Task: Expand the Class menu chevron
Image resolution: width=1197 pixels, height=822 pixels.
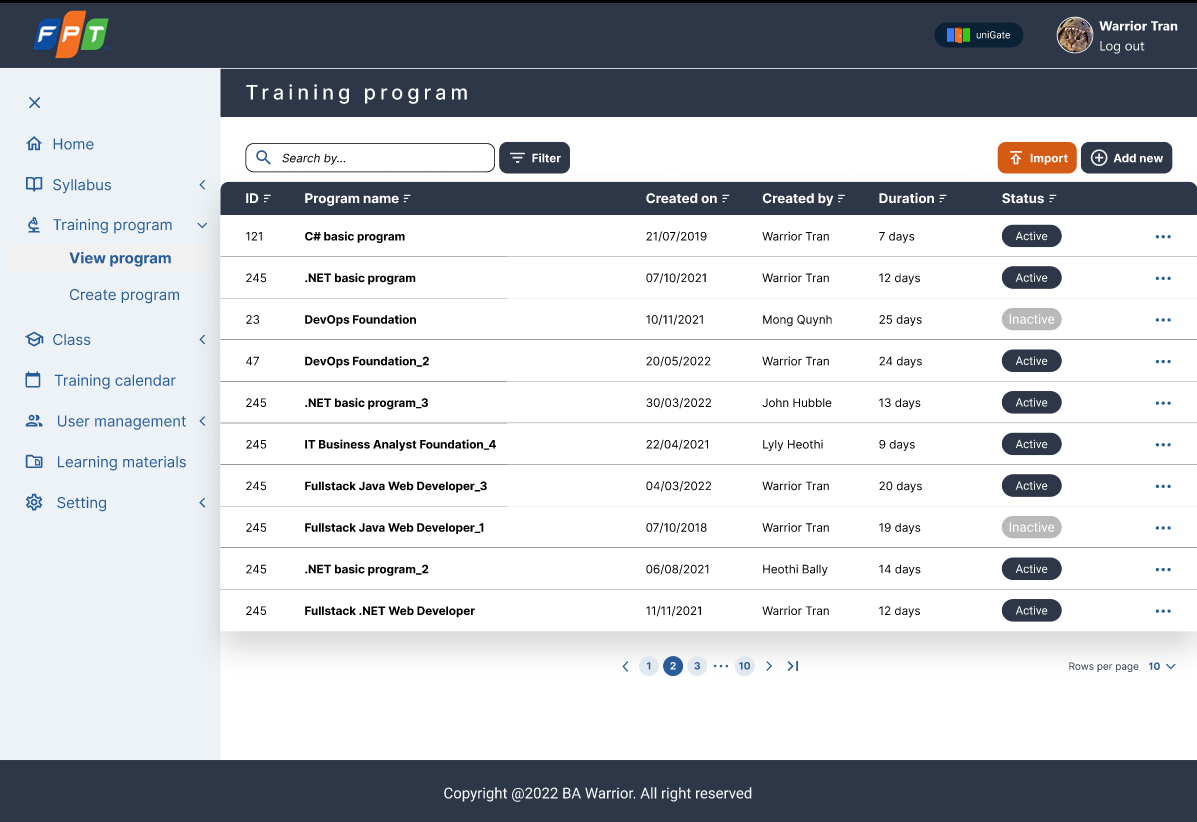Action: coord(202,340)
